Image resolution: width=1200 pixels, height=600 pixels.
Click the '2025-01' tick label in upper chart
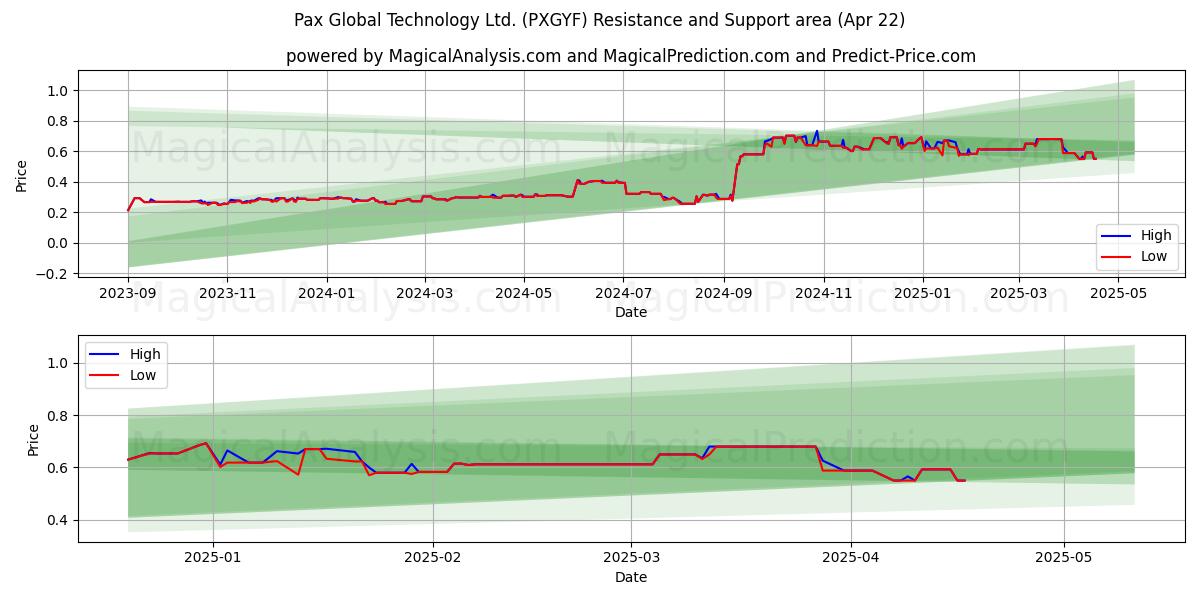coord(923,295)
